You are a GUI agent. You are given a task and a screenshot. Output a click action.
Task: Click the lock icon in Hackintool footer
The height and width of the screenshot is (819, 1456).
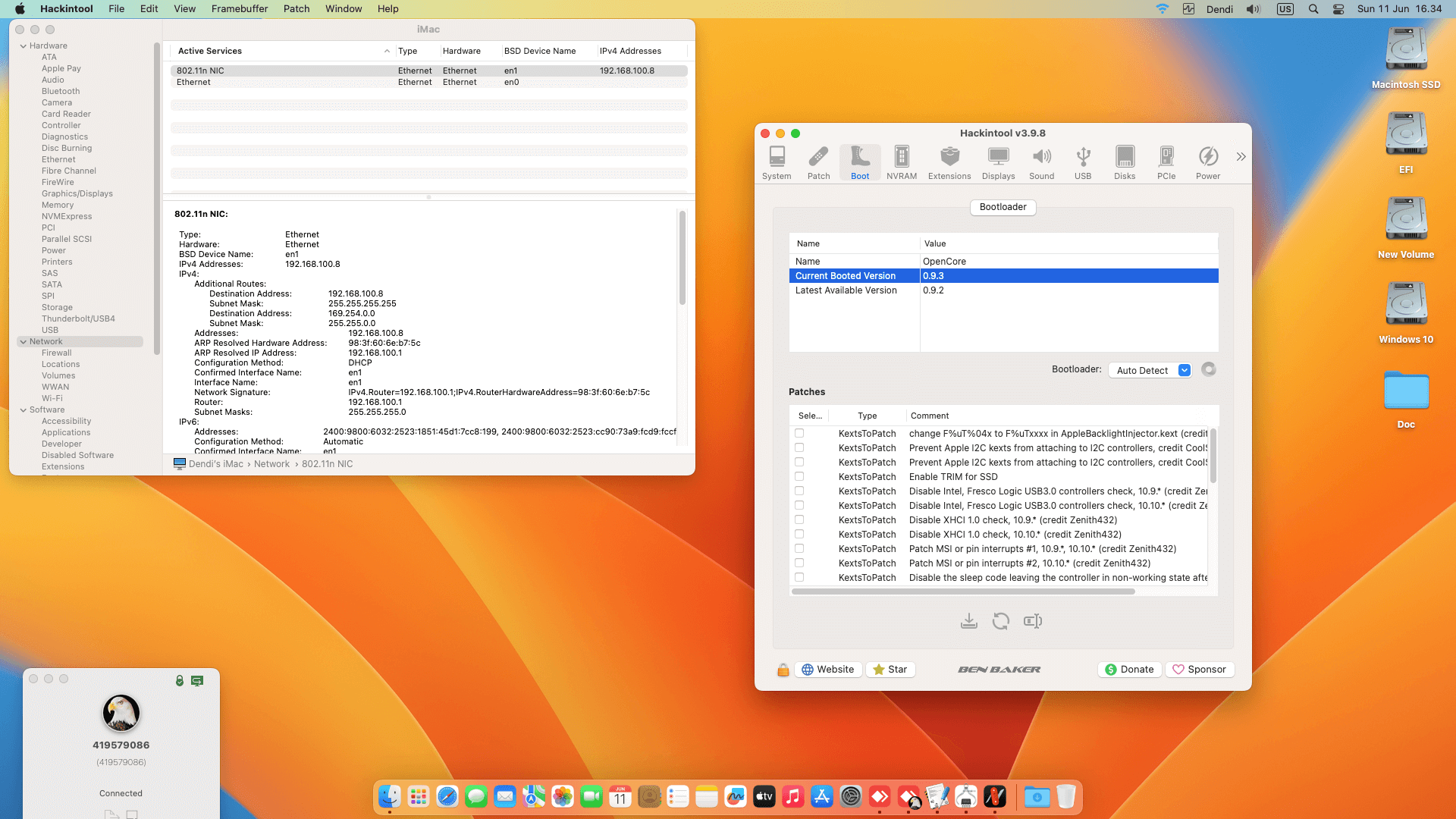coord(783,670)
